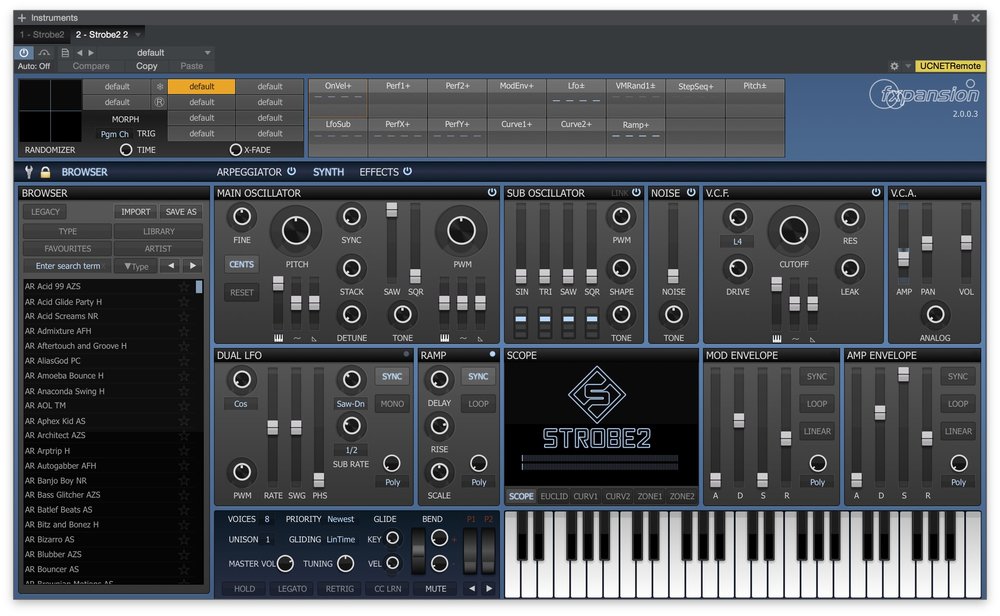Viewport: 1000px width, 616px height.
Task: Click the circled R icon in morph section
Action: pos(159,102)
